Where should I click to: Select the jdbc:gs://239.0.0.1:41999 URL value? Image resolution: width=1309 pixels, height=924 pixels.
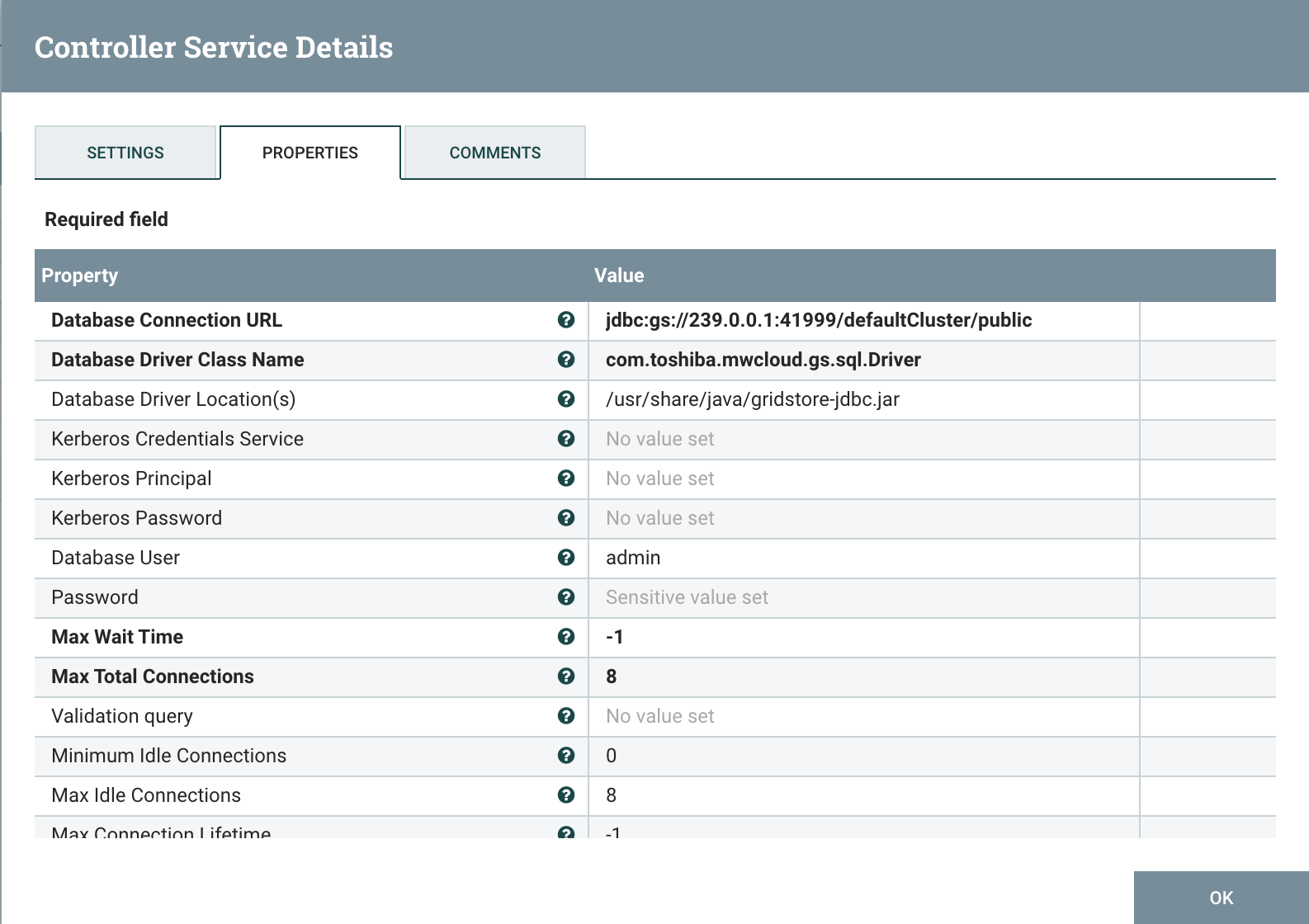[819, 320]
